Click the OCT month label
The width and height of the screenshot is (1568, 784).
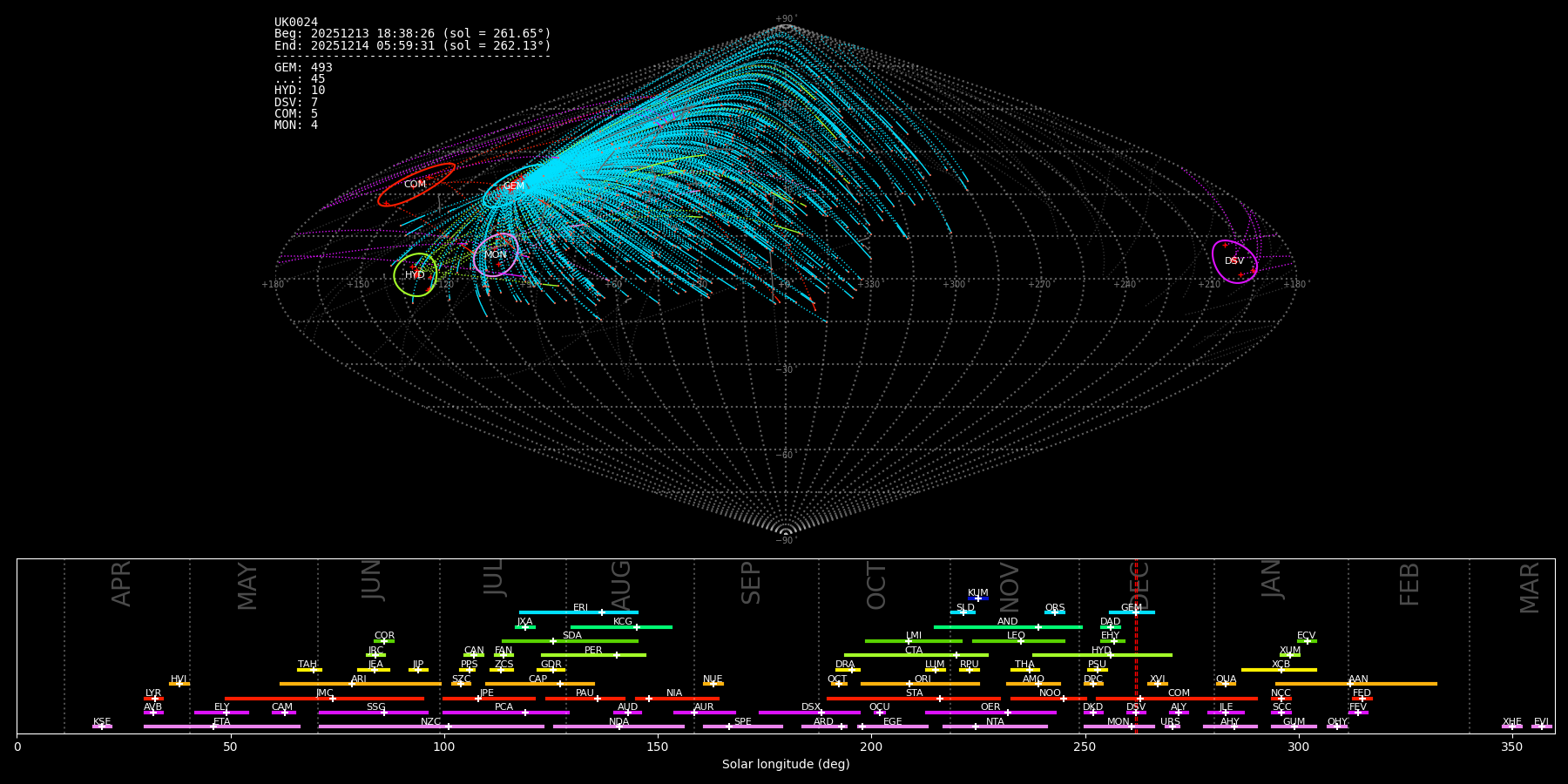click(877, 585)
